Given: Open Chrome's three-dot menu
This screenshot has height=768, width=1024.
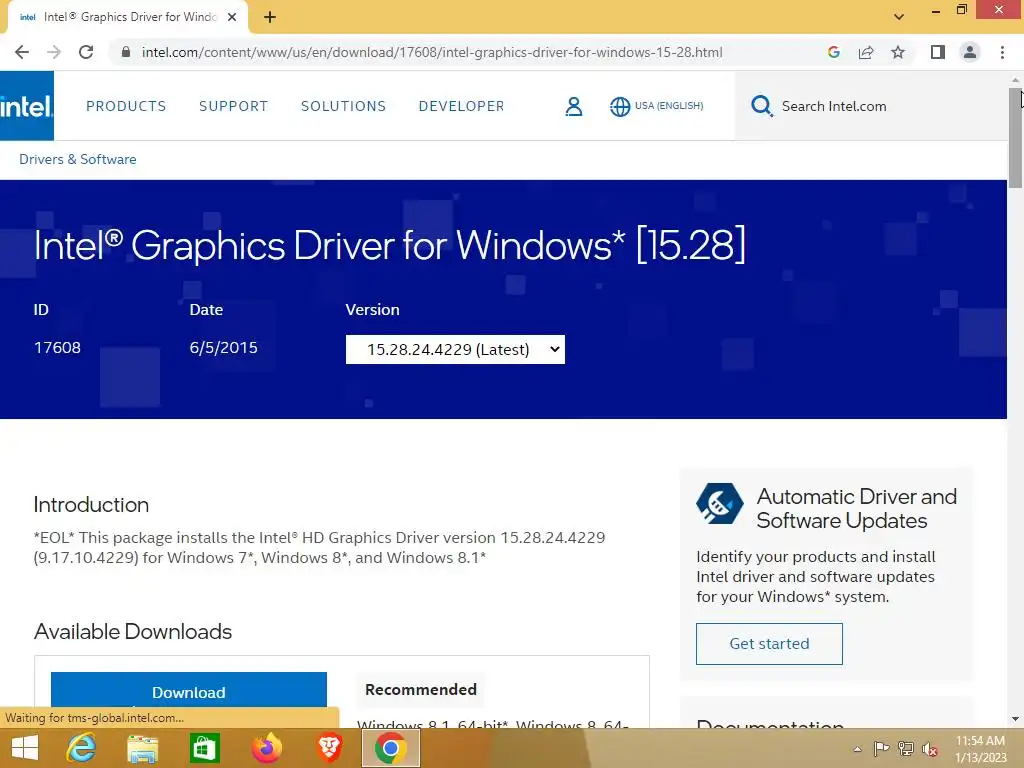Looking at the screenshot, I should click(1002, 52).
